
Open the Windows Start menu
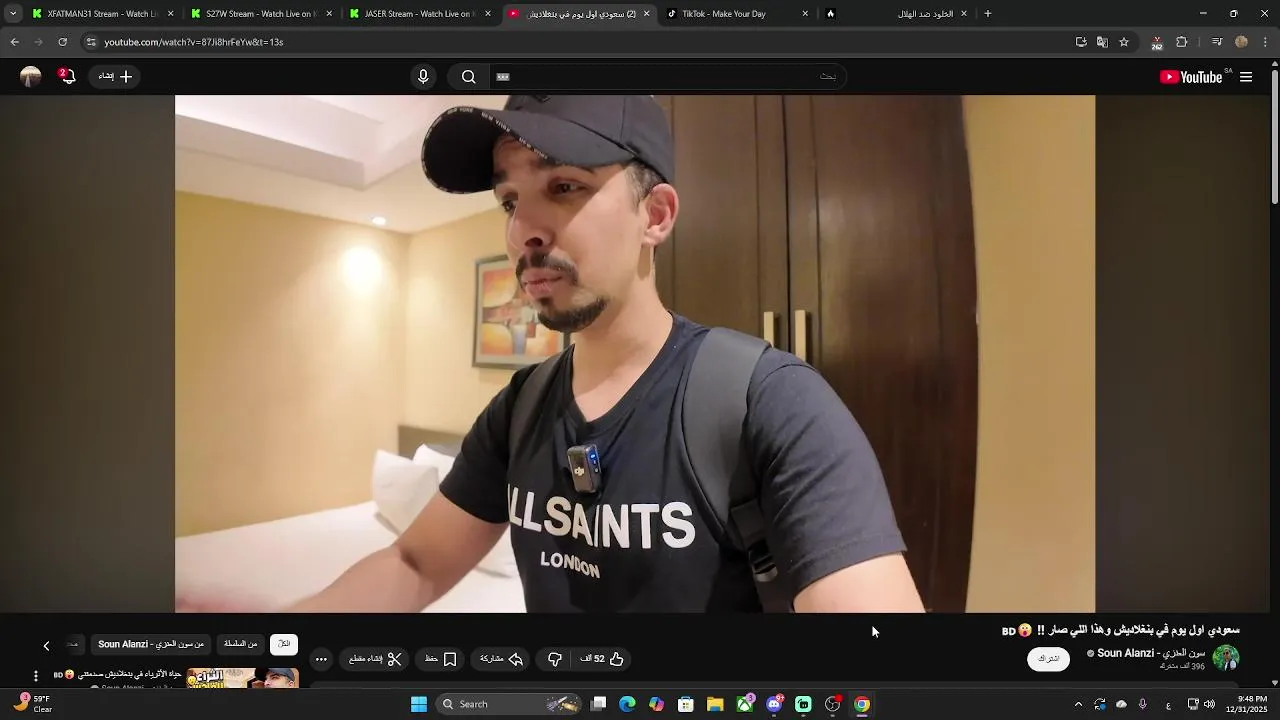[419, 704]
